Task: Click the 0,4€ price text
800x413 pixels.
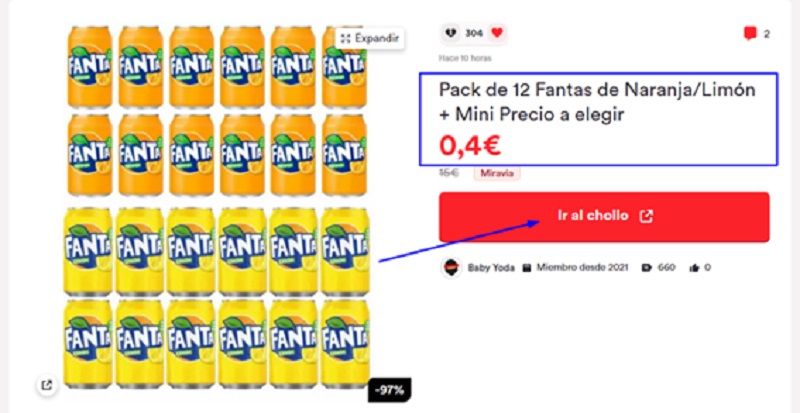Action: coord(470,145)
